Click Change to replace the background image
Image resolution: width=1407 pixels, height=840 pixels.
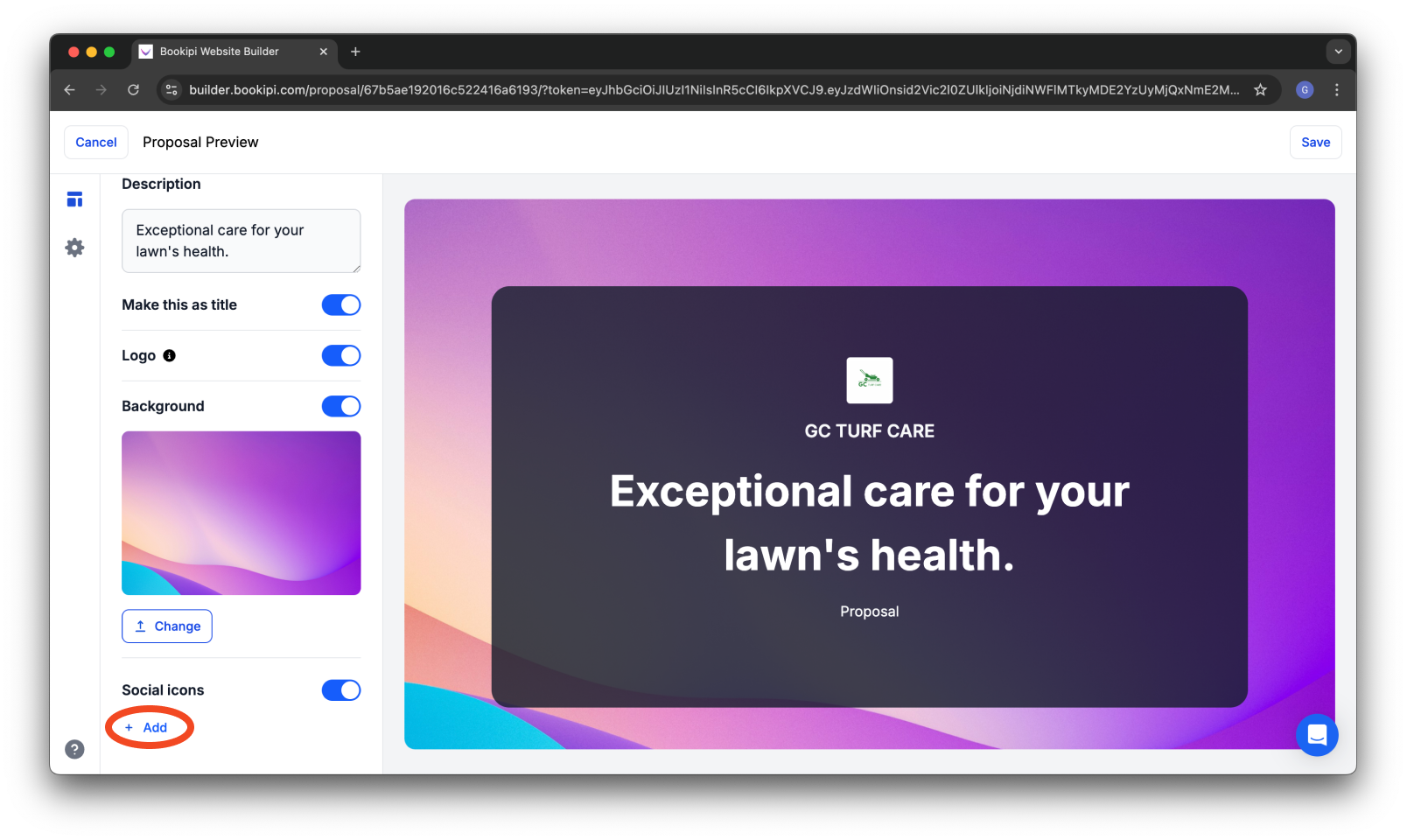[x=166, y=626]
